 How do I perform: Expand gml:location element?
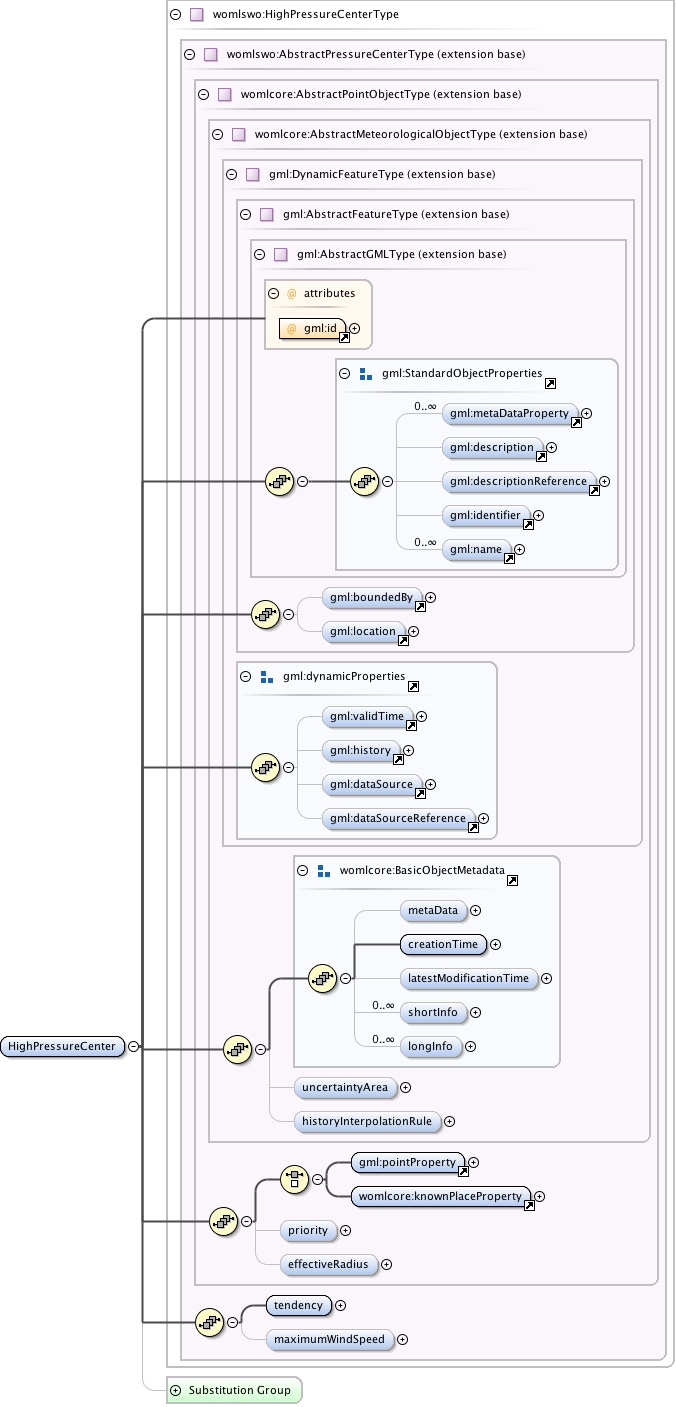(413, 632)
